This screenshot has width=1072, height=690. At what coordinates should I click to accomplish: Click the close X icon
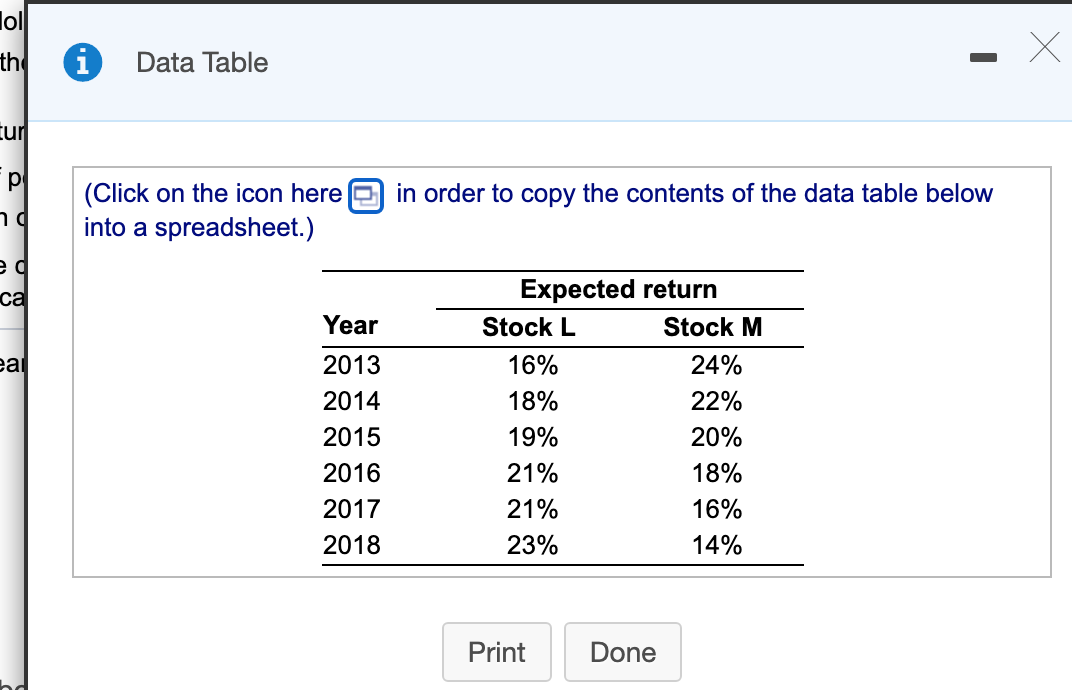tap(1044, 48)
